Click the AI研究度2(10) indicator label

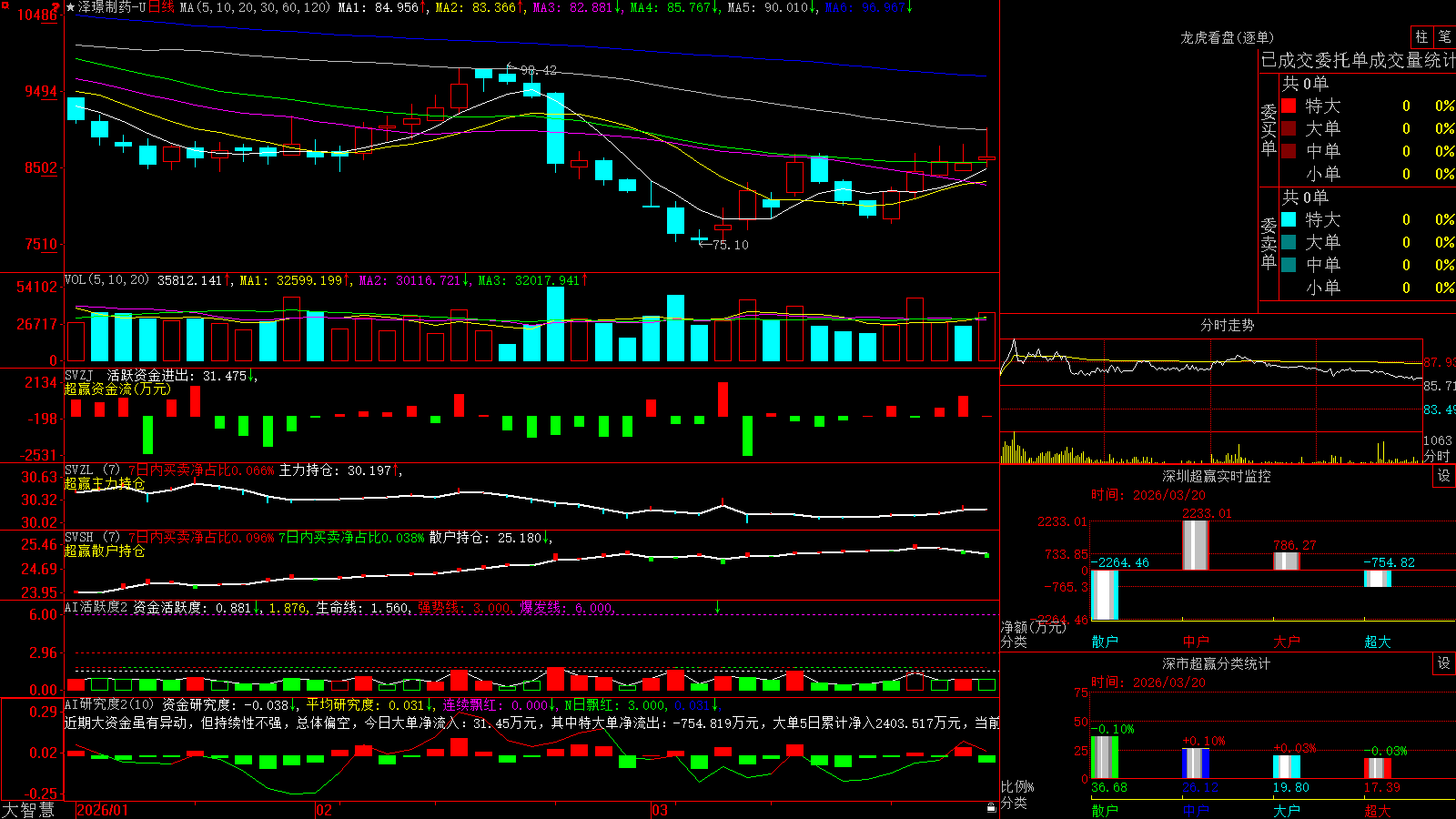click(110, 704)
